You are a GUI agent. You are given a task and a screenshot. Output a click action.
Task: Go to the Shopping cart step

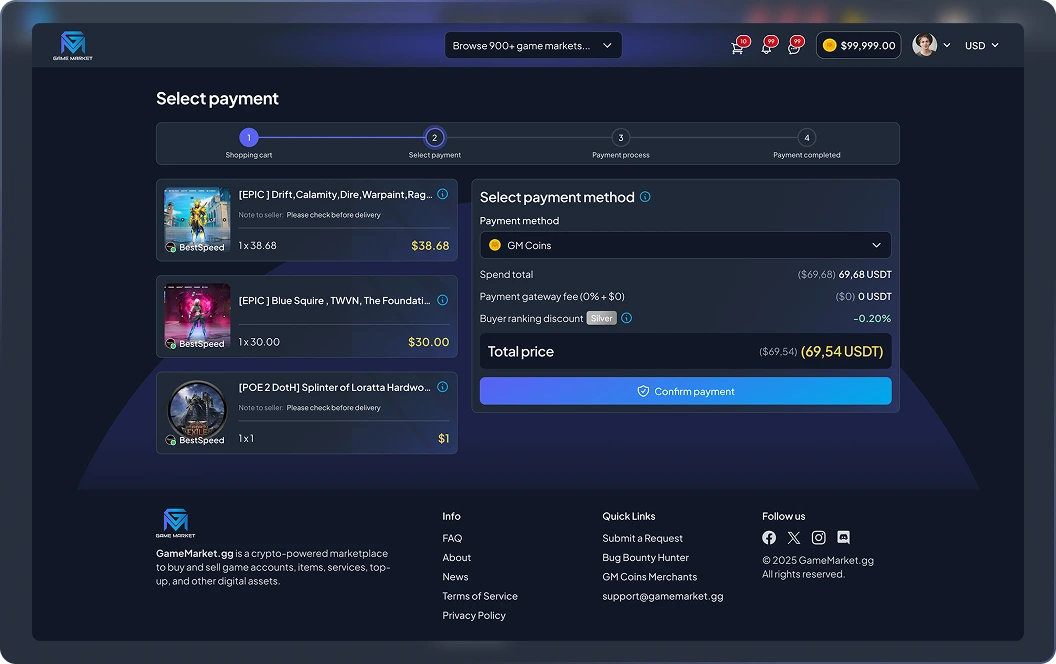(249, 137)
